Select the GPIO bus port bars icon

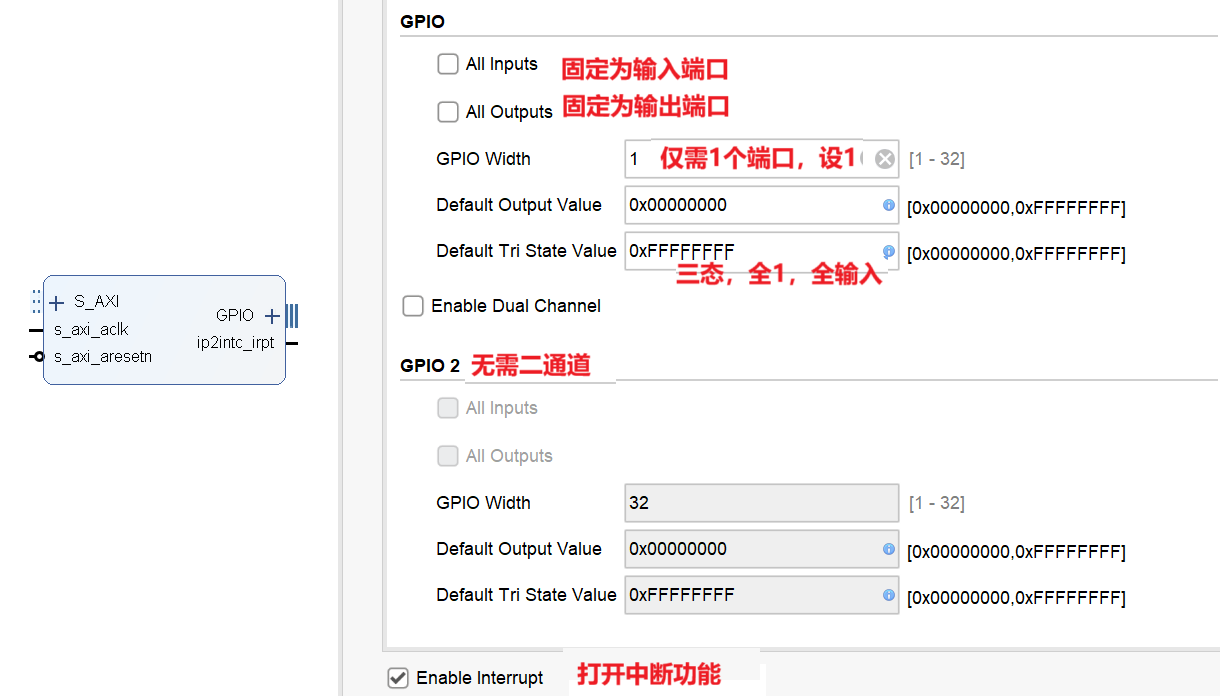[291, 316]
